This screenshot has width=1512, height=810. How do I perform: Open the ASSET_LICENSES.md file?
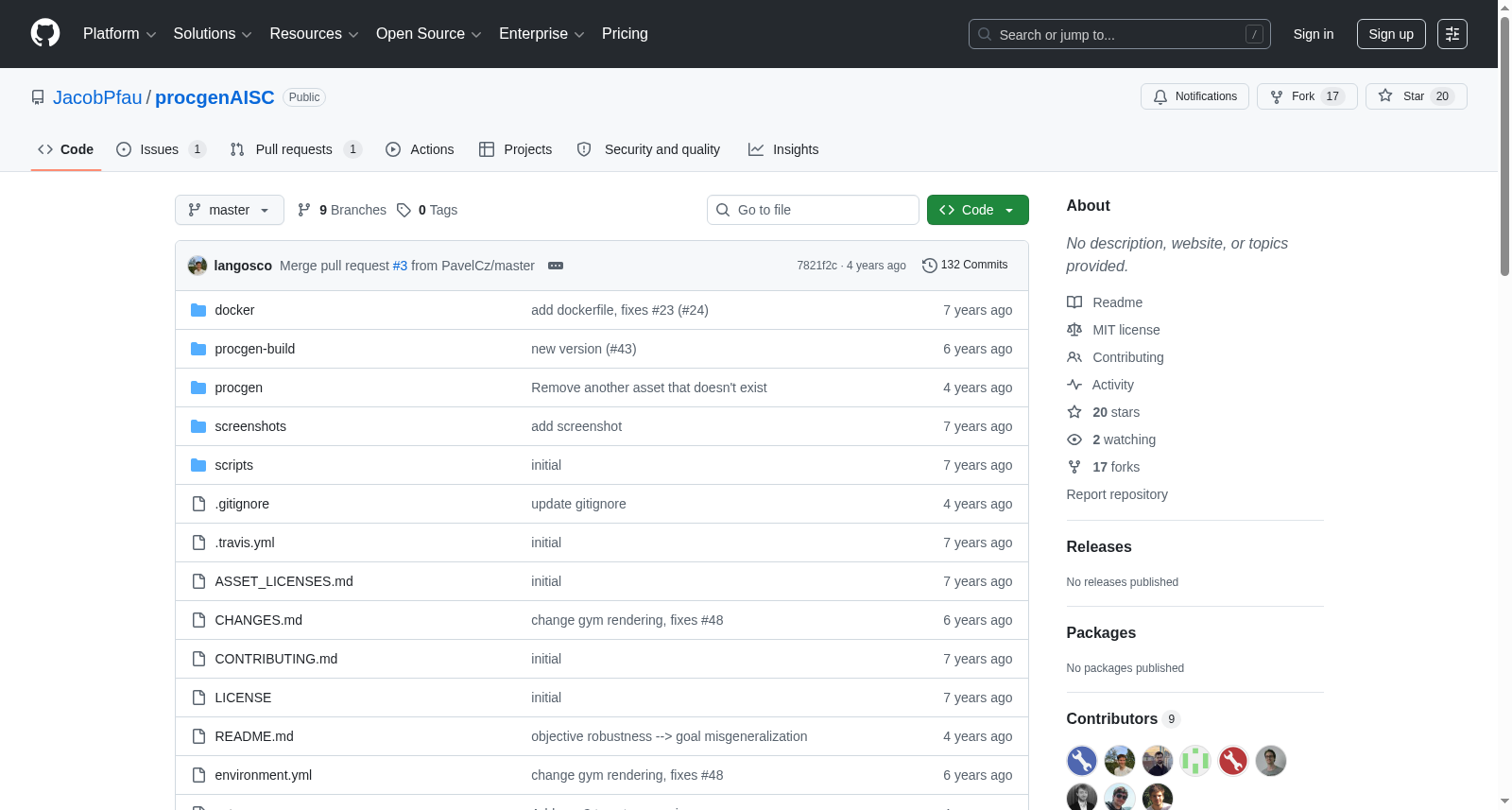pos(284,581)
